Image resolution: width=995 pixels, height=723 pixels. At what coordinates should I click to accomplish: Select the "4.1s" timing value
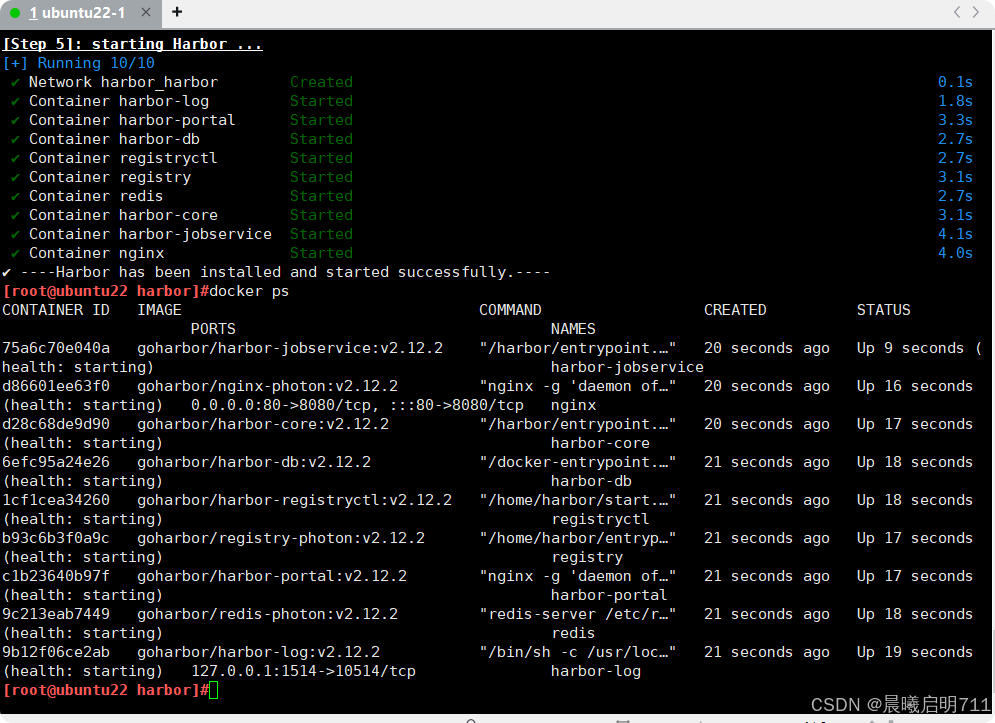pos(955,234)
